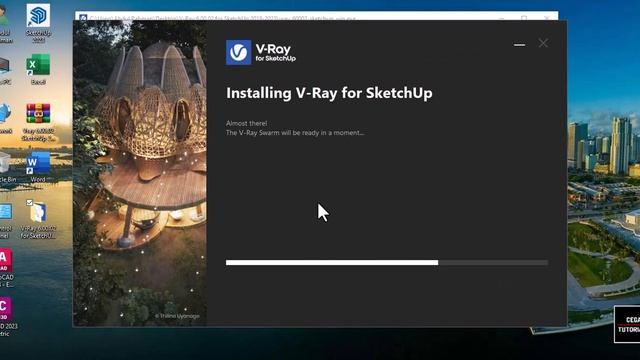Viewport: 640px width, 360px height.
Task: Open the Excel desktop shortcut
Action: [x=38, y=69]
